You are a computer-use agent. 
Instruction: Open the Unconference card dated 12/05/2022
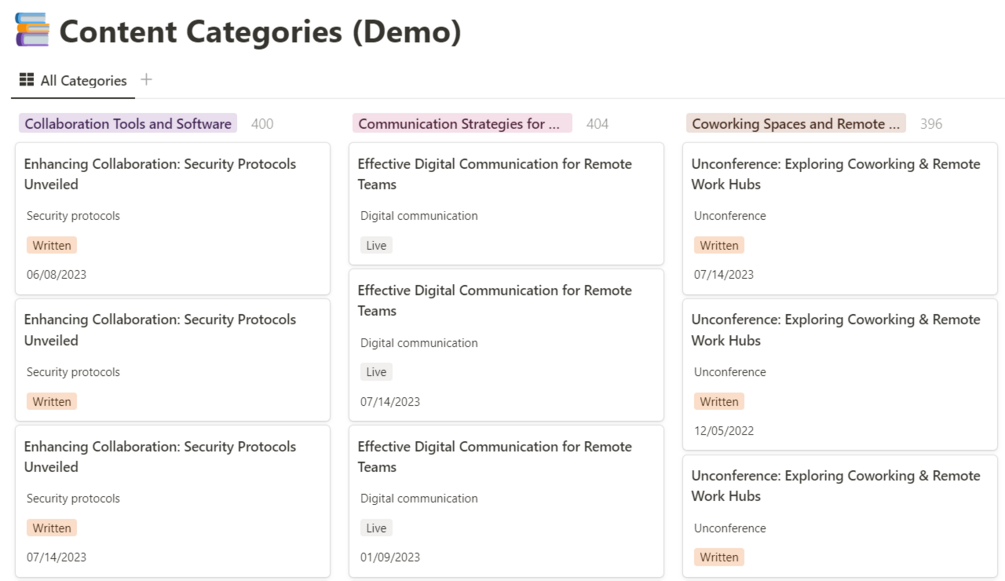(836, 330)
